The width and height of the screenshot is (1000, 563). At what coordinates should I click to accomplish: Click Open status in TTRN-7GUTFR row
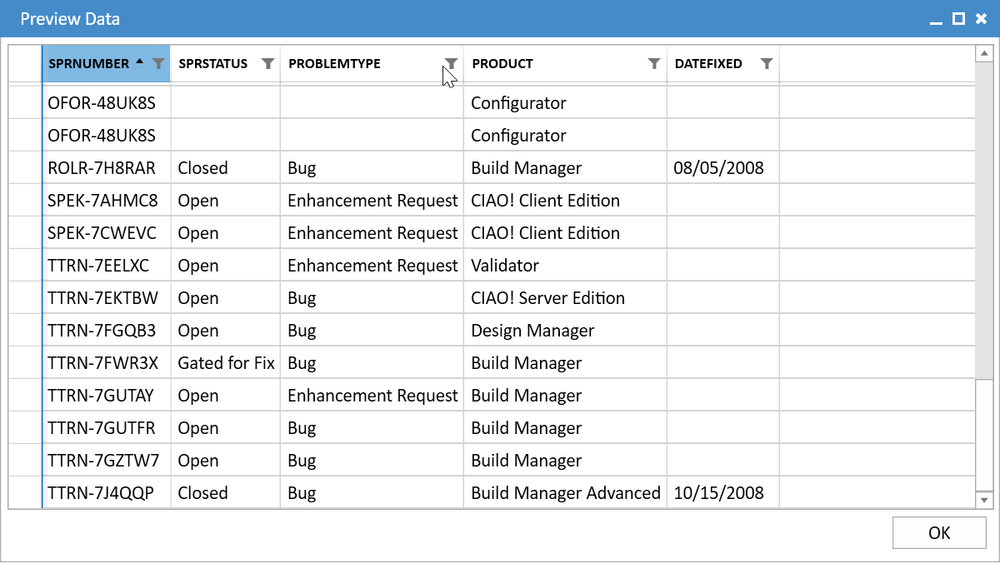[226, 428]
